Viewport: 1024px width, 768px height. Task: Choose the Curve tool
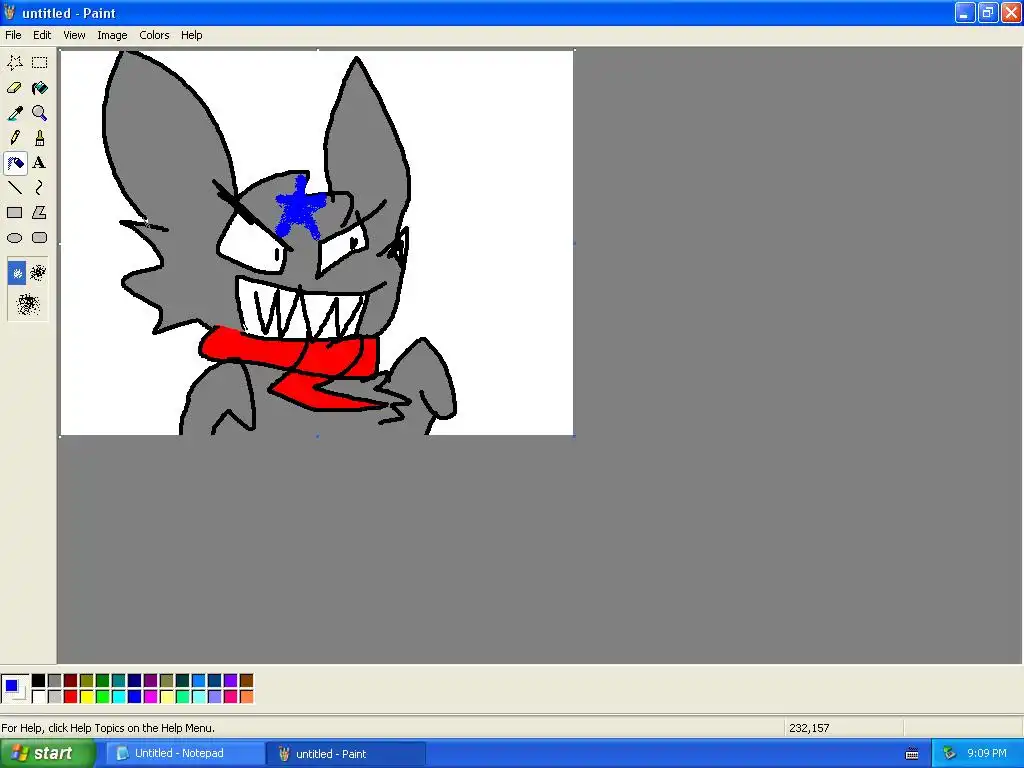click(40, 187)
